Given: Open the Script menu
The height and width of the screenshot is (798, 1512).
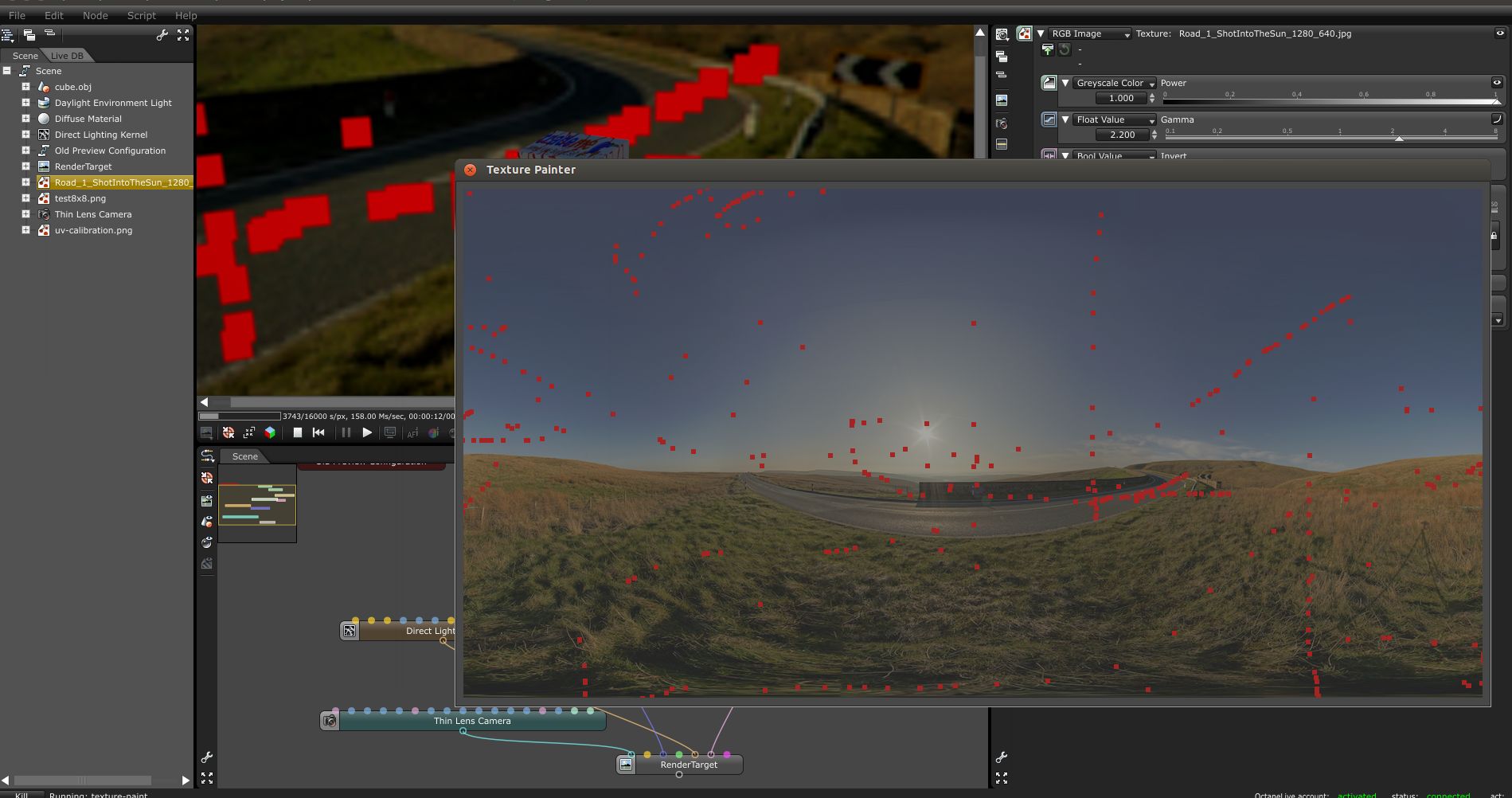Looking at the screenshot, I should pyautogui.click(x=142, y=15).
